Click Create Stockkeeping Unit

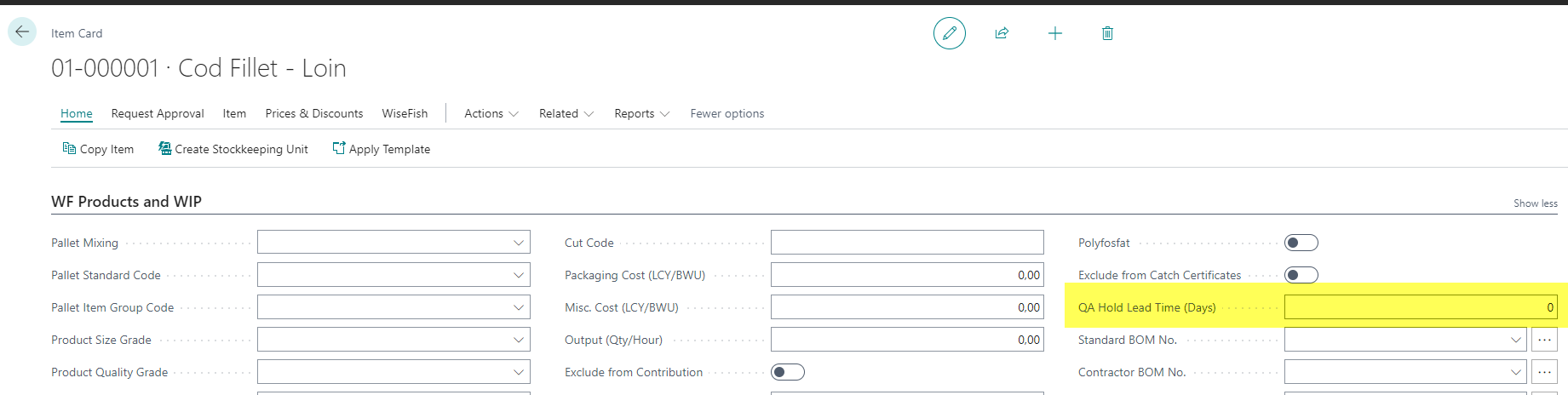coord(233,149)
